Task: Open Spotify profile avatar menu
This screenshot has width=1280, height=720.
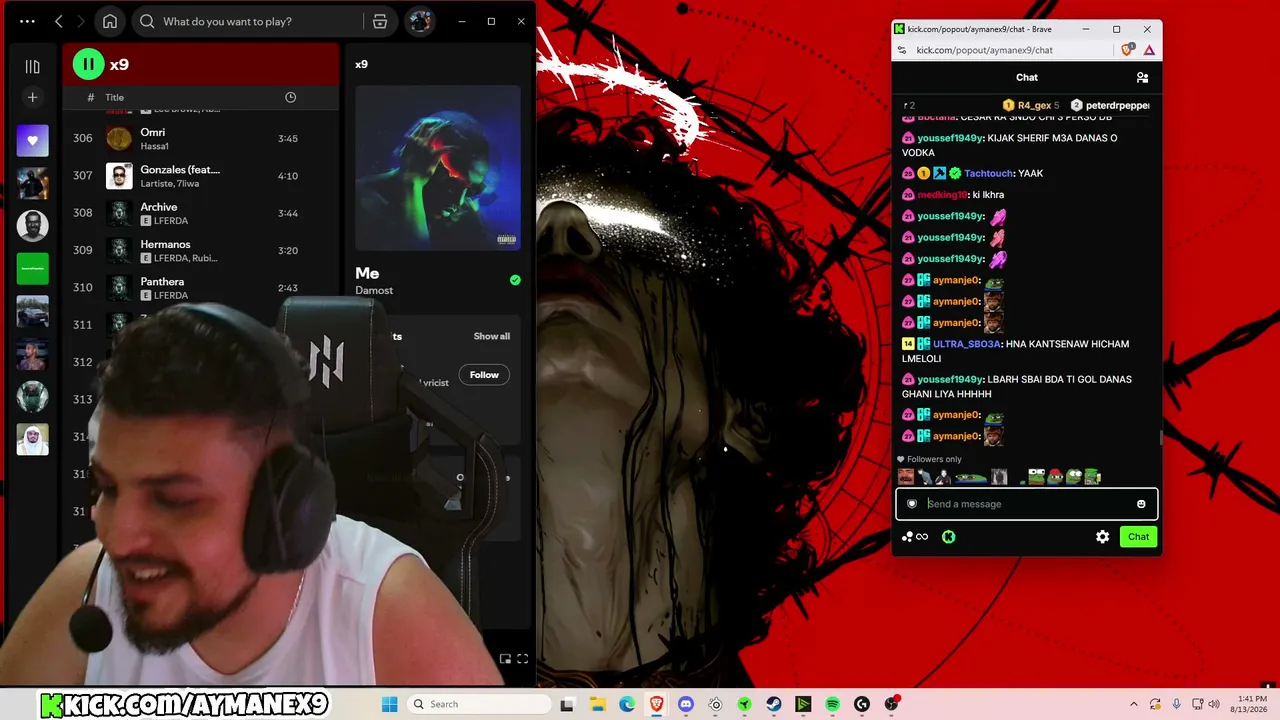Action: [x=420, y=21]
